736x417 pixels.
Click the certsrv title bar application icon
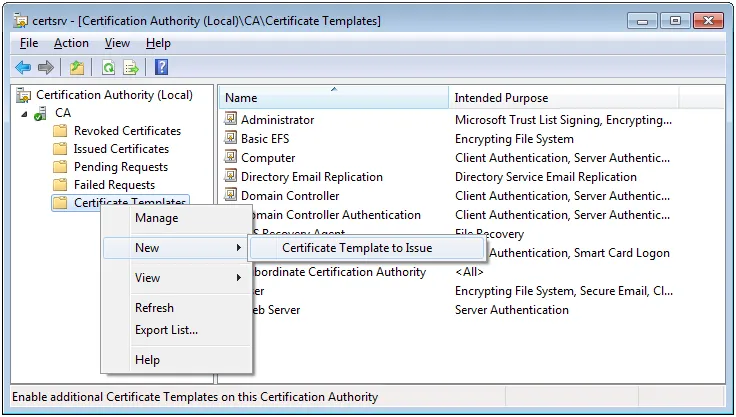(x=21, y=21)
